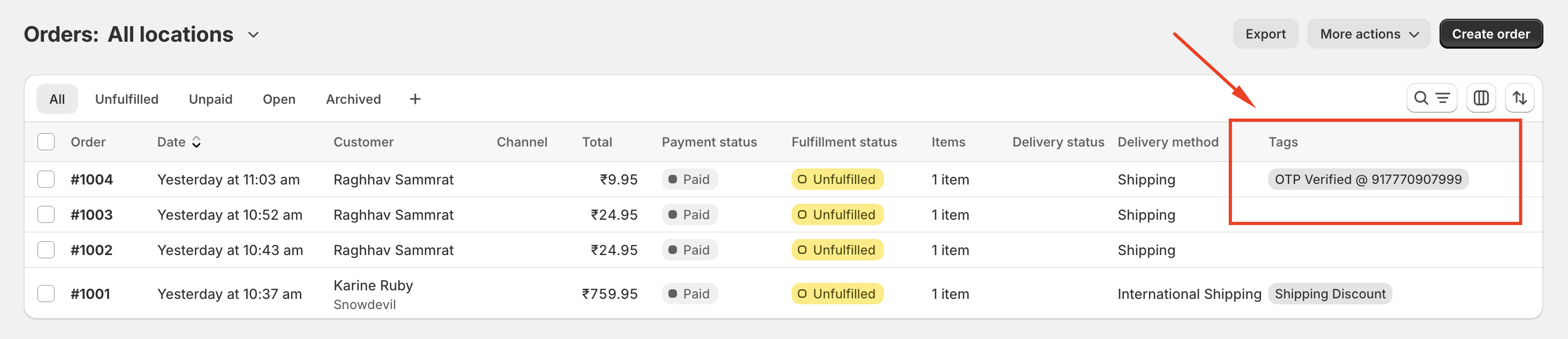
Task: Click the Delivery status column header
Action: (1058, 142)
